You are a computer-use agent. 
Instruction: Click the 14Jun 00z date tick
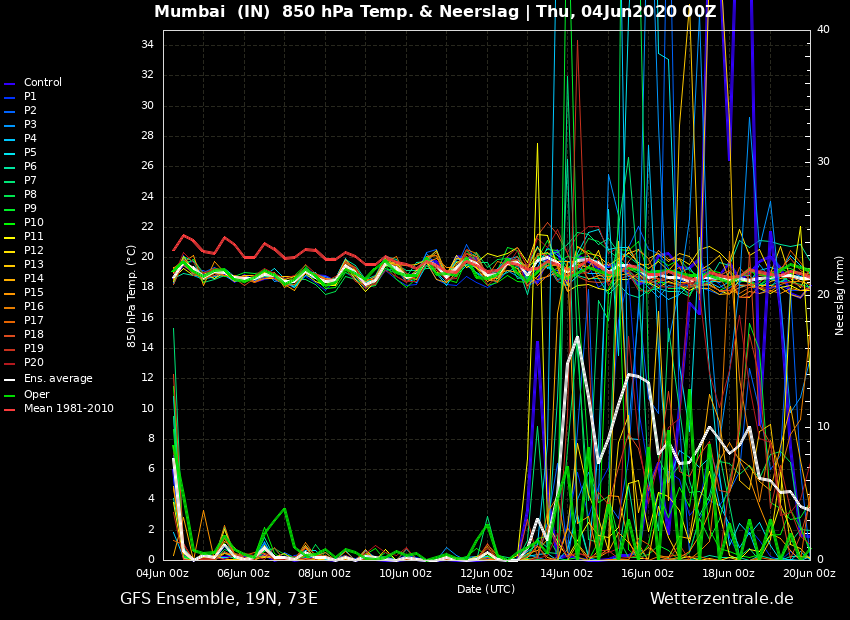click(x=567, y=574)
